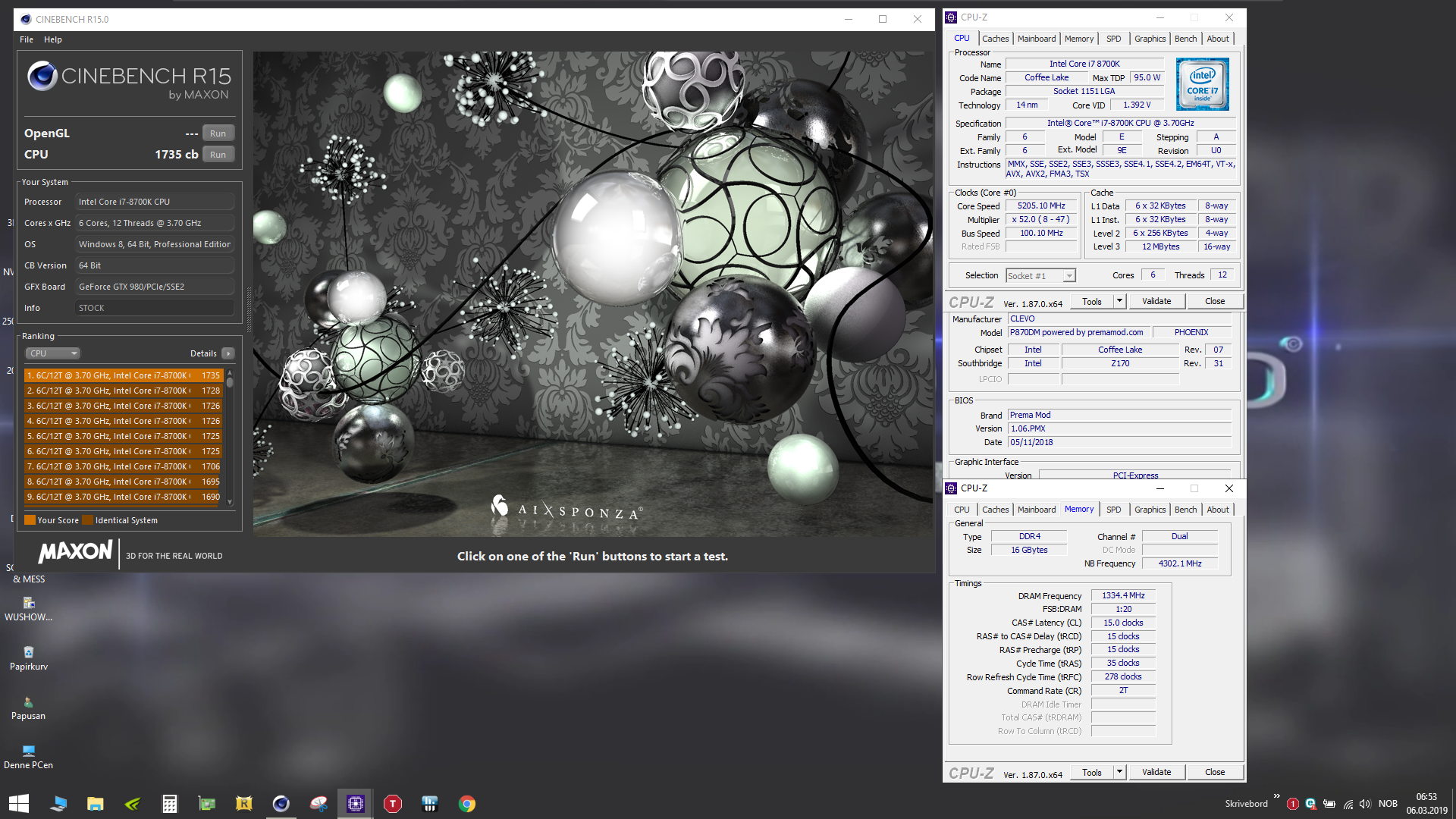Screen dimensions: 1456x819
Task: Open the blue bar-graph taskbar app
Action: 430,804
